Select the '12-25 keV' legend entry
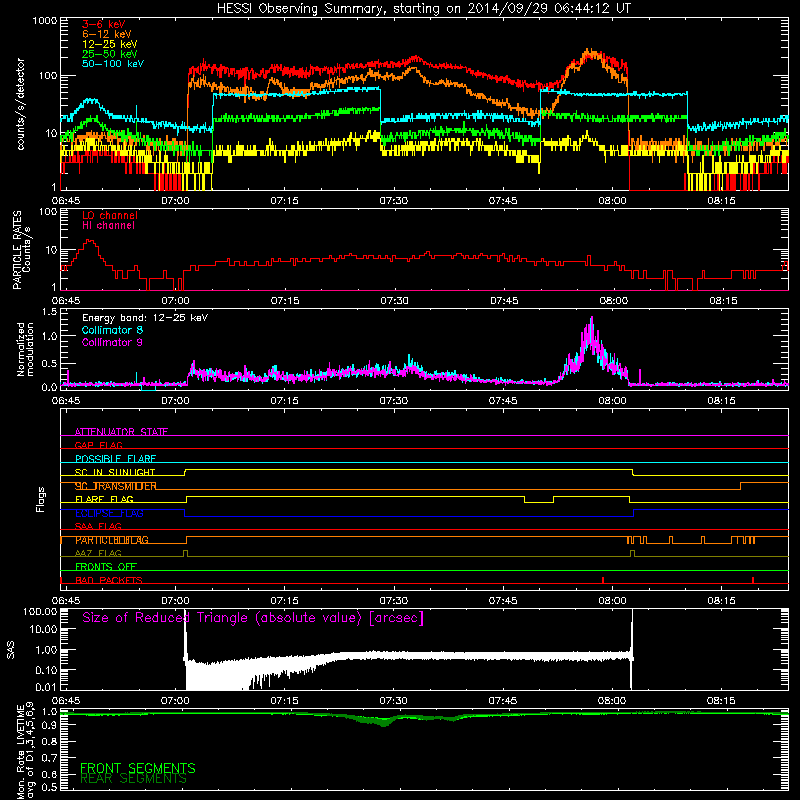The image size is (800, 800). click(109, 44)
